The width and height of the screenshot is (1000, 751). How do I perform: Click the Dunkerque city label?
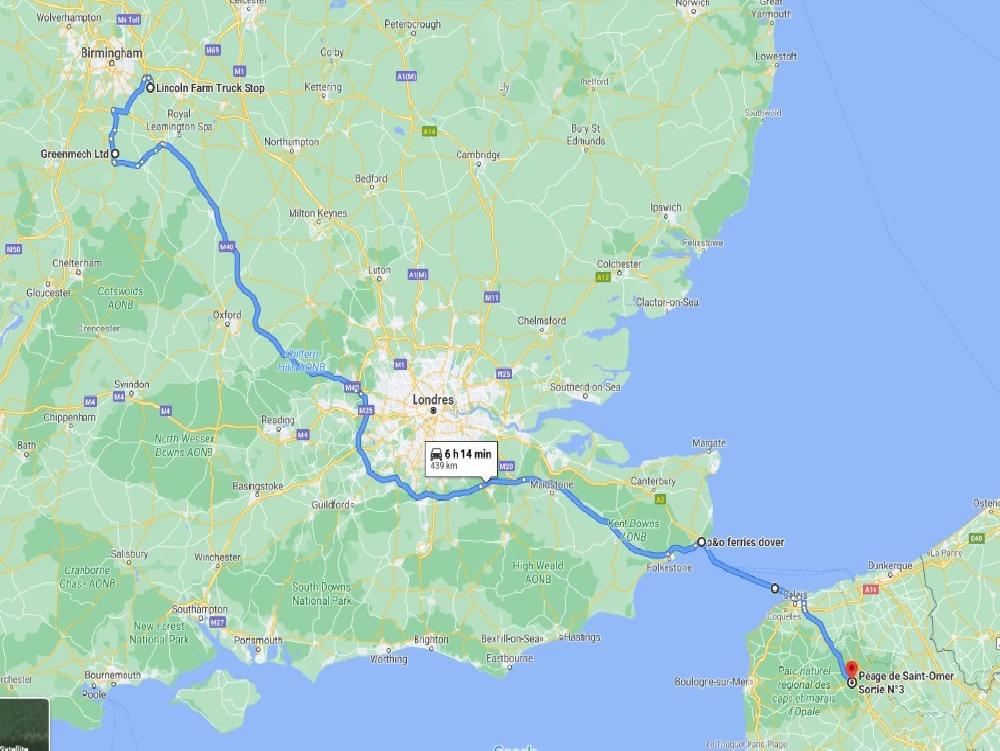coord(890,565)
